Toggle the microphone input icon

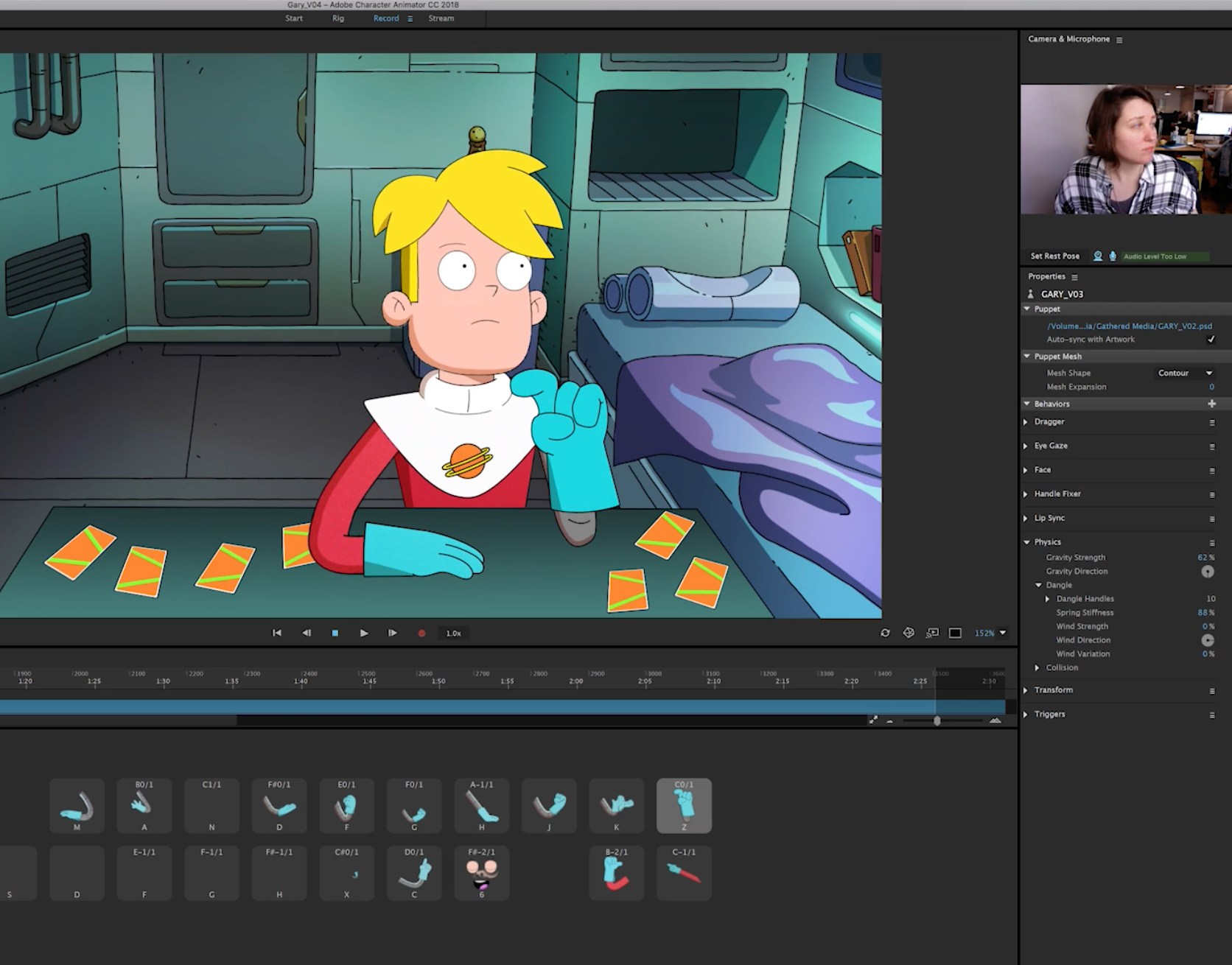1113,256
